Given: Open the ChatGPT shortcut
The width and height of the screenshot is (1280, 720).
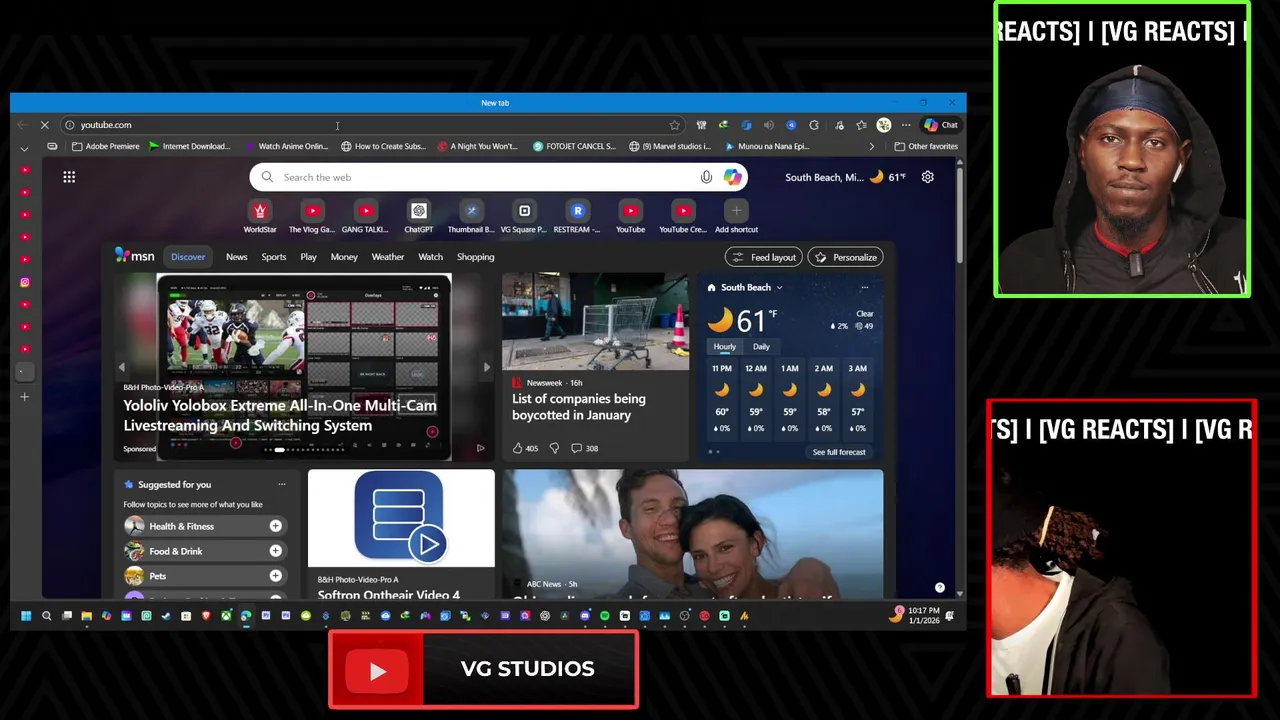Looking at the screenshot, I should 418,216.
